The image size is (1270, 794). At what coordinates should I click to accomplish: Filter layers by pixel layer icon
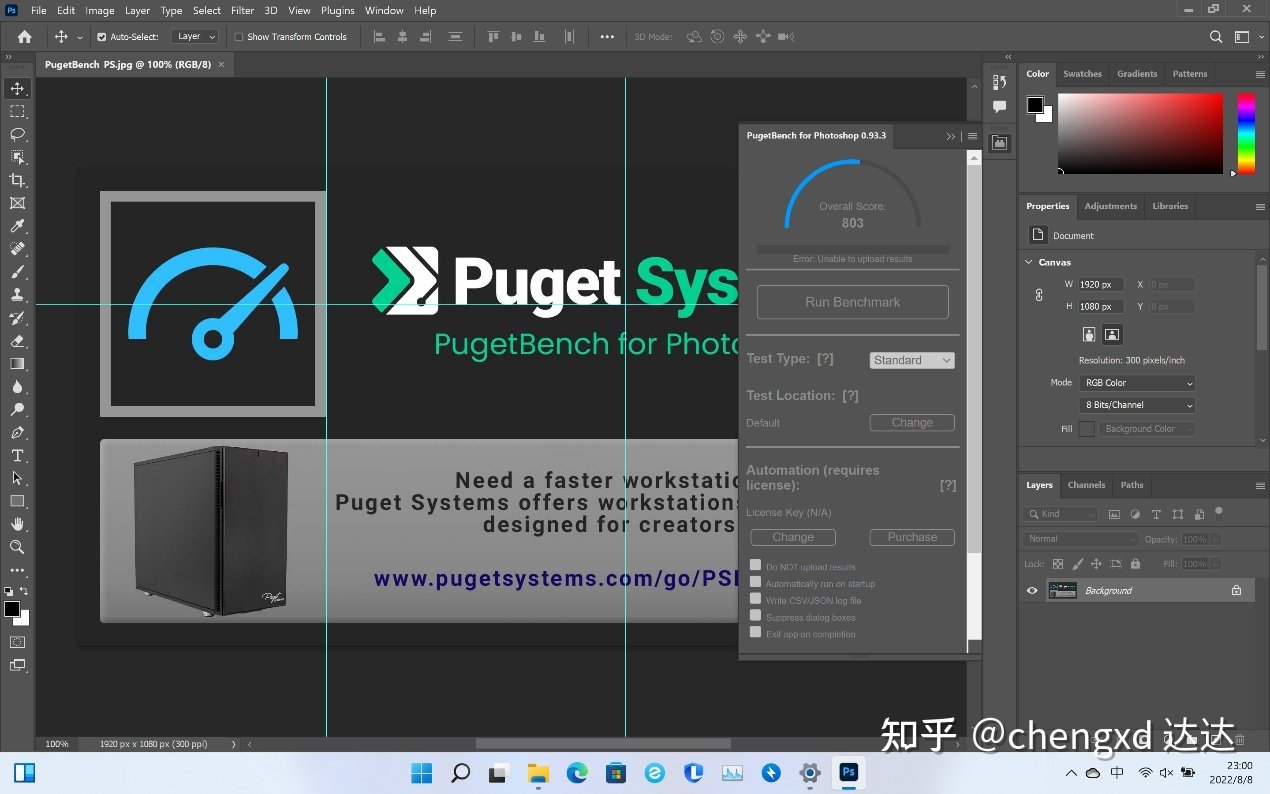pyautogui.click(x=1114, y=514)
